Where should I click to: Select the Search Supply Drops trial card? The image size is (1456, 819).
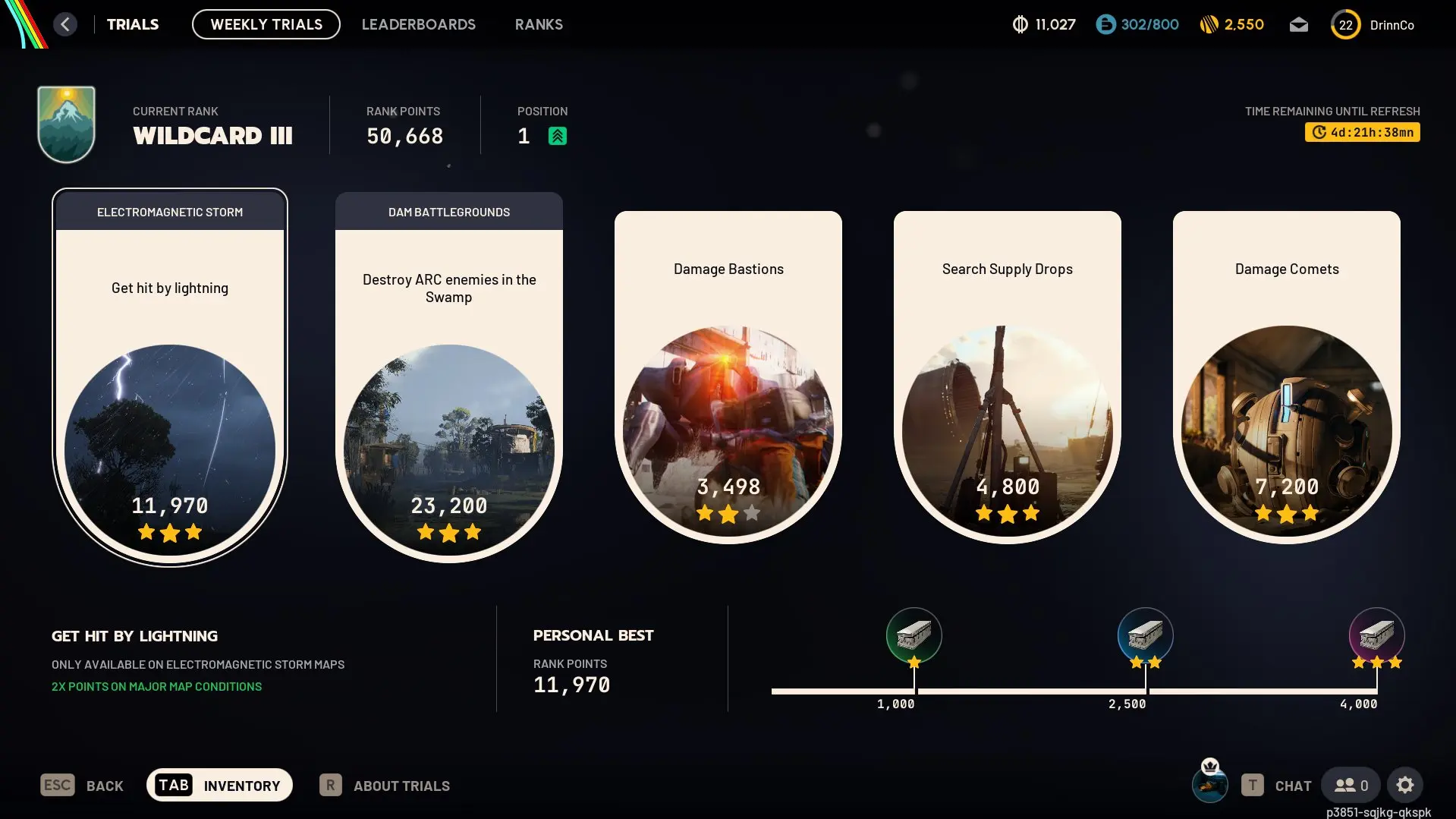point(1008,377)
